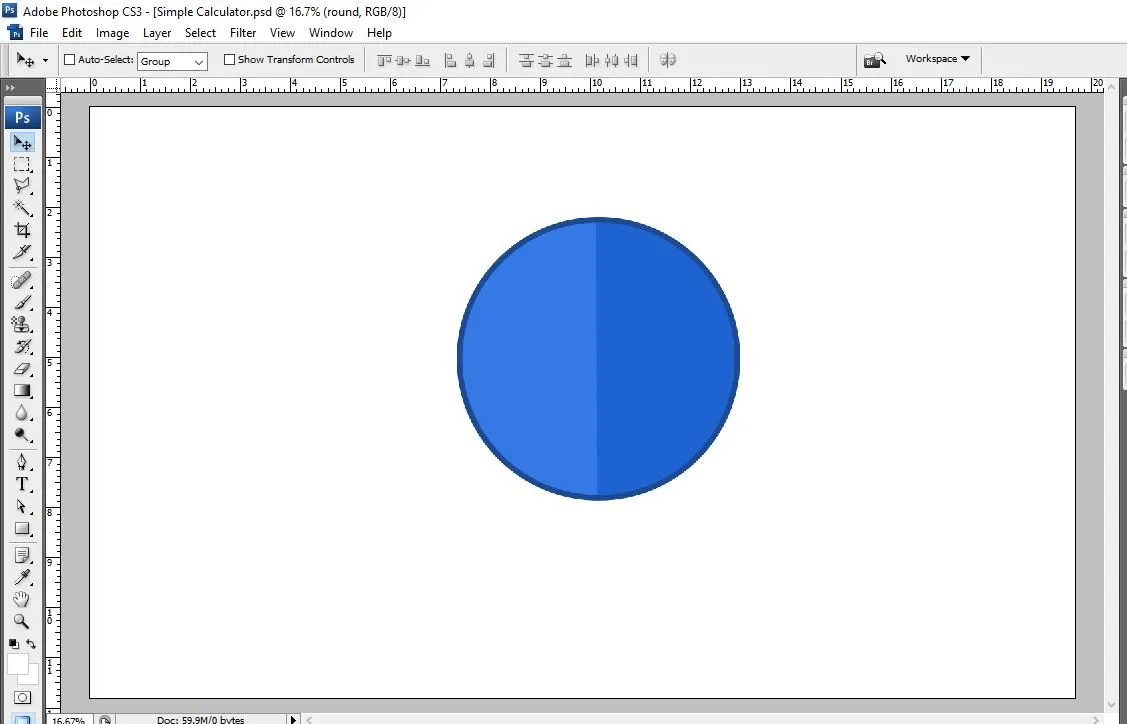Open the Workspace dropdown menu
This screenshot has width=1127, height=724.
937,59
